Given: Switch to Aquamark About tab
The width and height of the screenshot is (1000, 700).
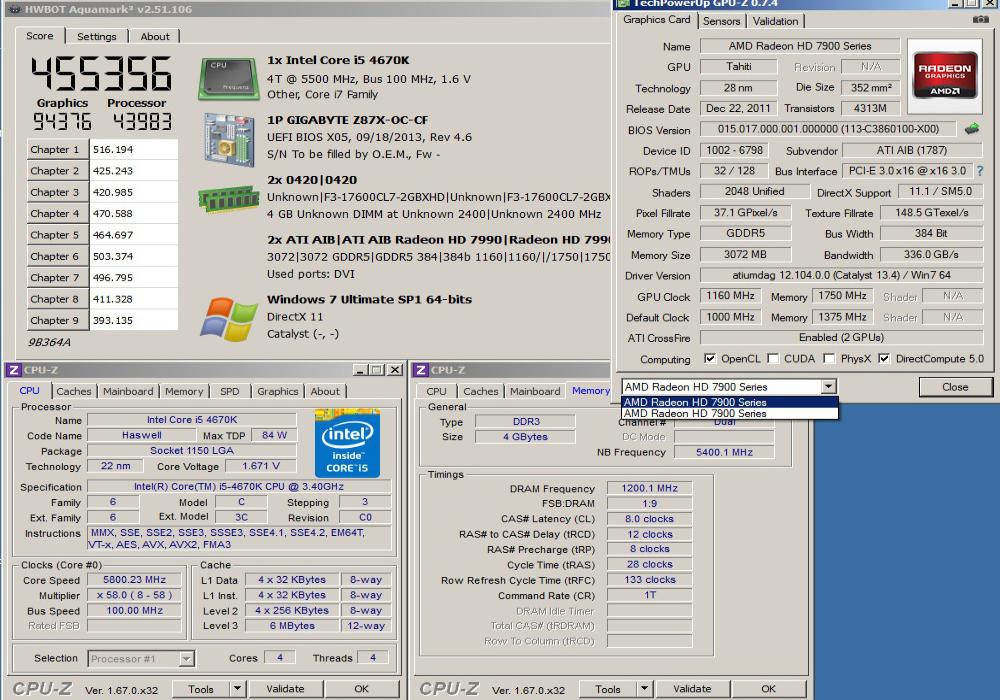Looking at the screenshot, I should [155, 36].
